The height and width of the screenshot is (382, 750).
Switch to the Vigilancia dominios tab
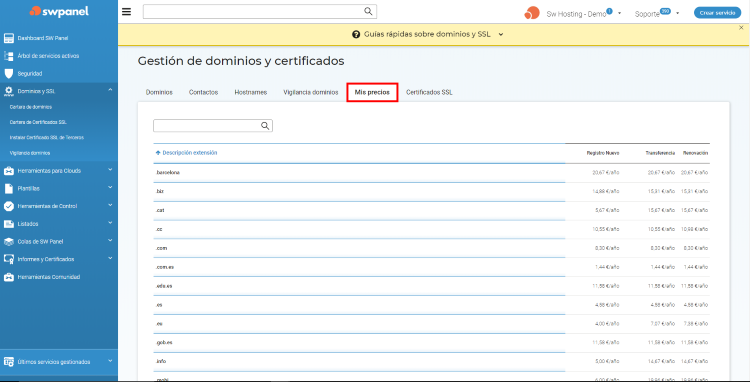point(311,92)
